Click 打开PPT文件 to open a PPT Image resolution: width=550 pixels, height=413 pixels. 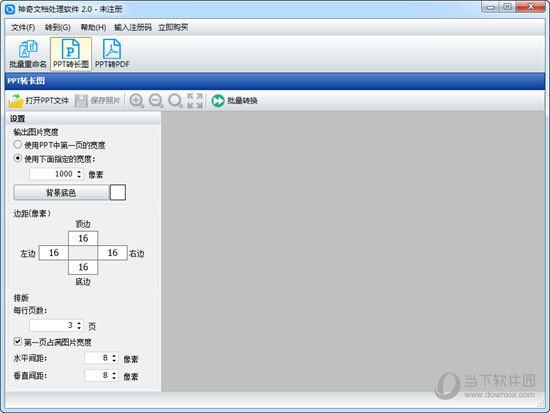(x=39, y=101)
